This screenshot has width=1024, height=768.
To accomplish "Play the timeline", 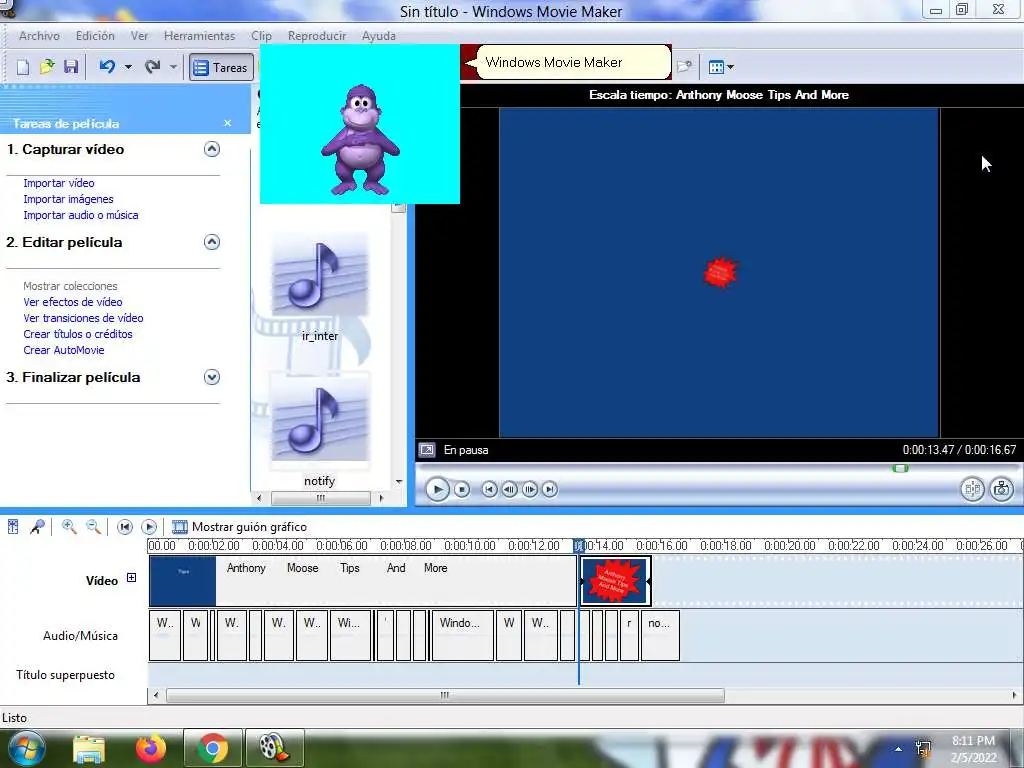I will [149, 526].
